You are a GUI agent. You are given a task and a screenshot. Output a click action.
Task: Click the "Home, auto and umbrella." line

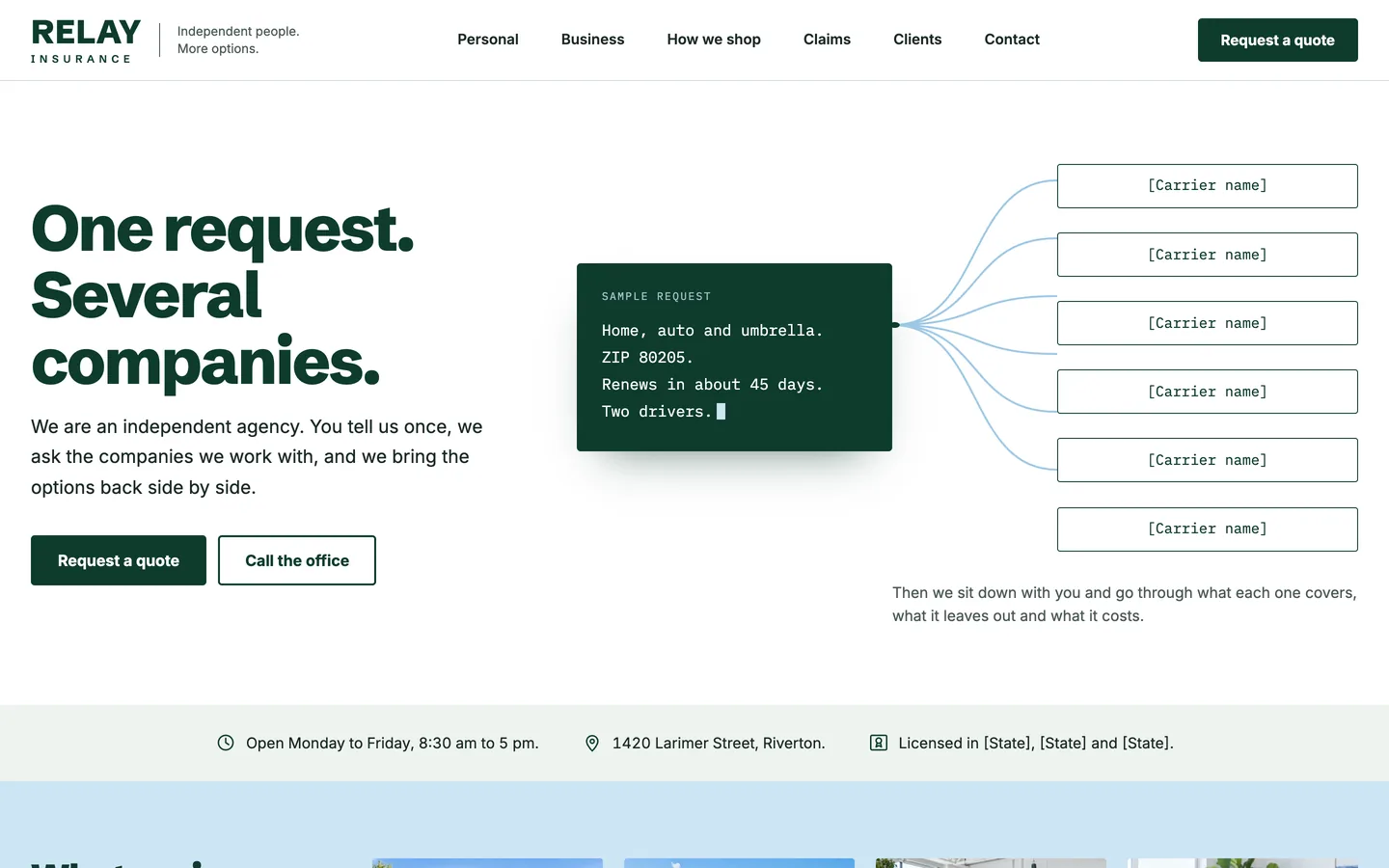(712, 330)
